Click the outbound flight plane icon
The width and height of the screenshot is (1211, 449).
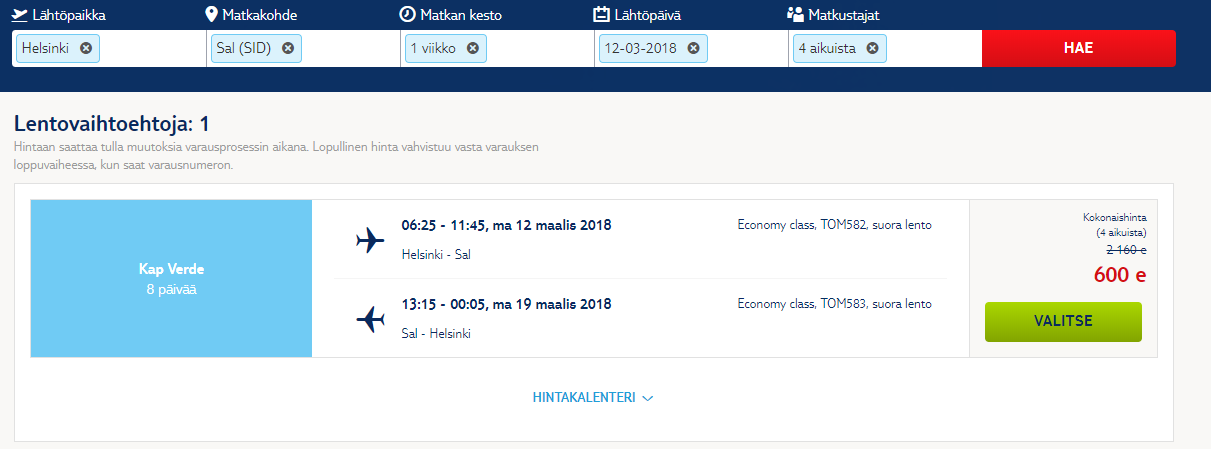(370, 240)
